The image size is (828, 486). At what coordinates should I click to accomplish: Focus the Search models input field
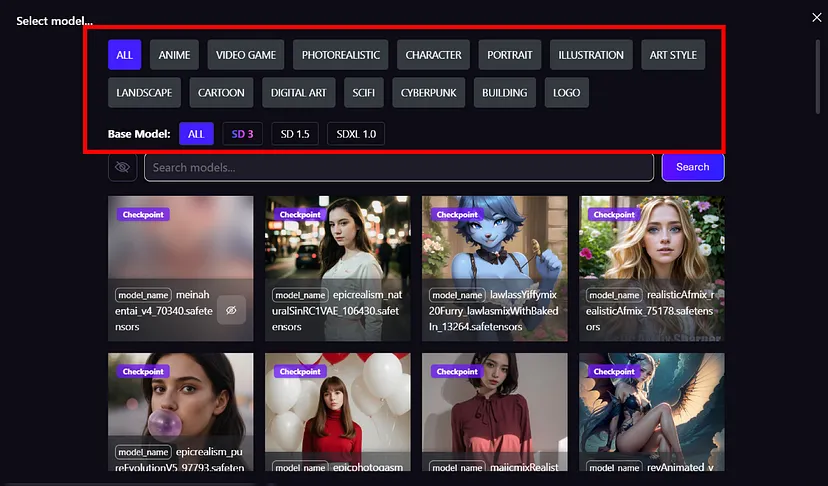399,167
